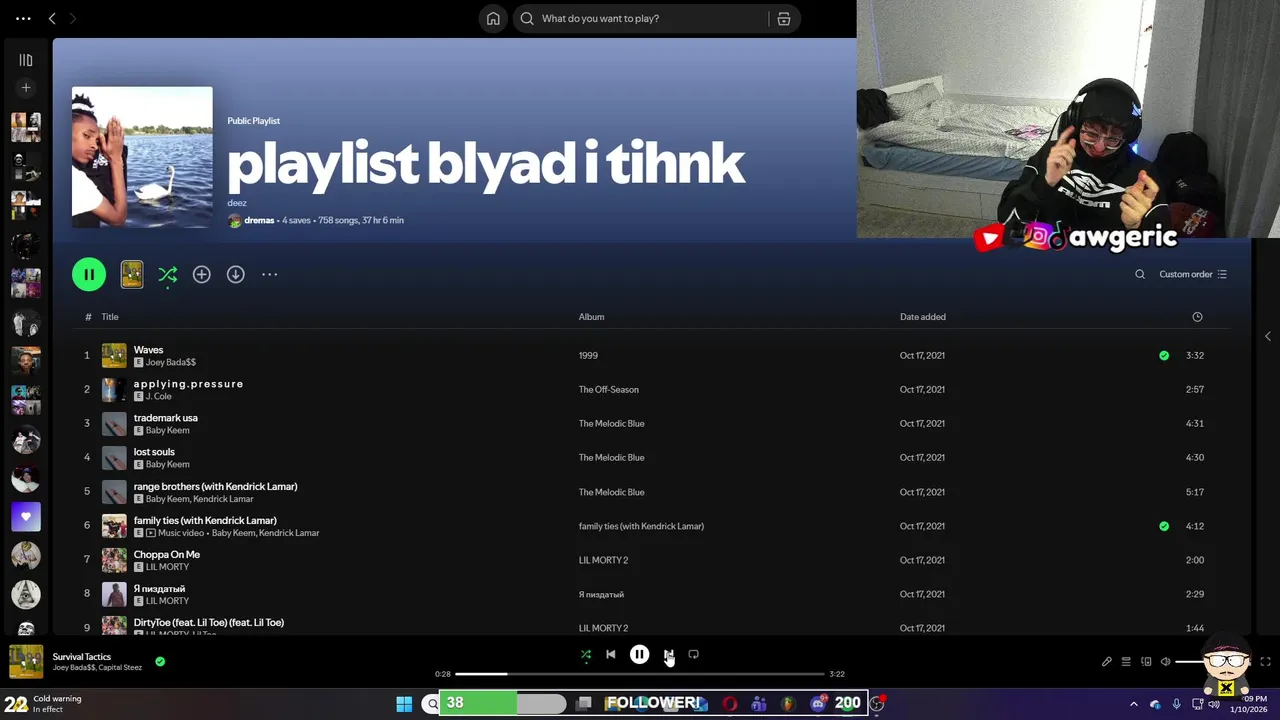Download the playlist

tap(236, 274)
